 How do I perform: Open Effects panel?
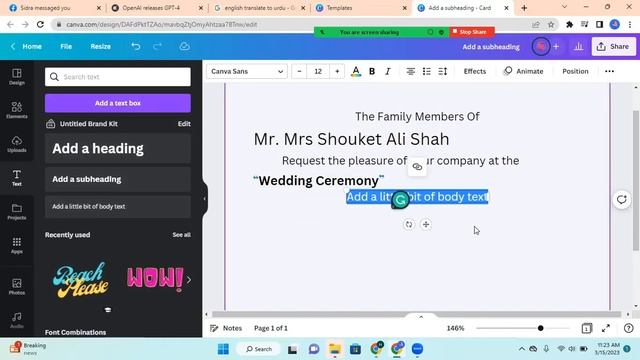475,71
